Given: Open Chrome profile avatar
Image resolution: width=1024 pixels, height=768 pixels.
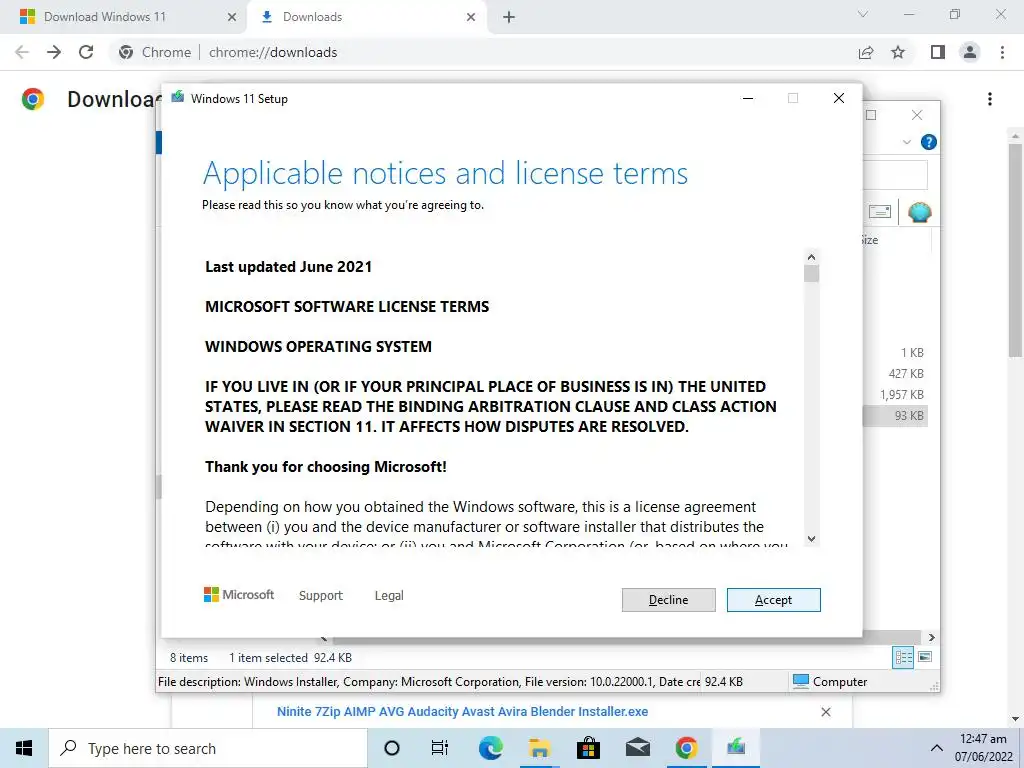Looking at the screenshot, I should pos(970,52).
